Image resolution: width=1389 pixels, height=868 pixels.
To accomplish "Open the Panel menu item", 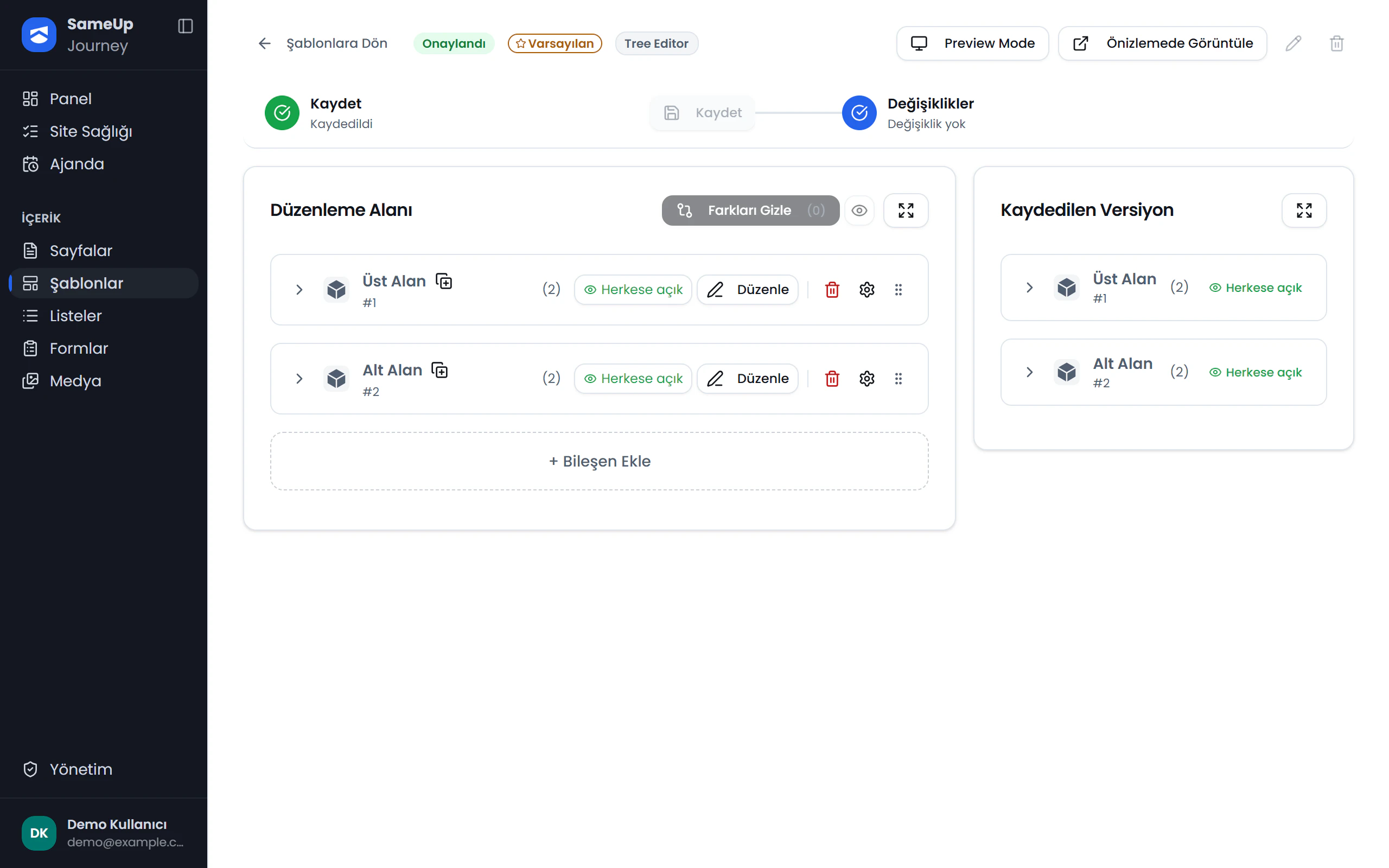I will (x=103, y=99).
